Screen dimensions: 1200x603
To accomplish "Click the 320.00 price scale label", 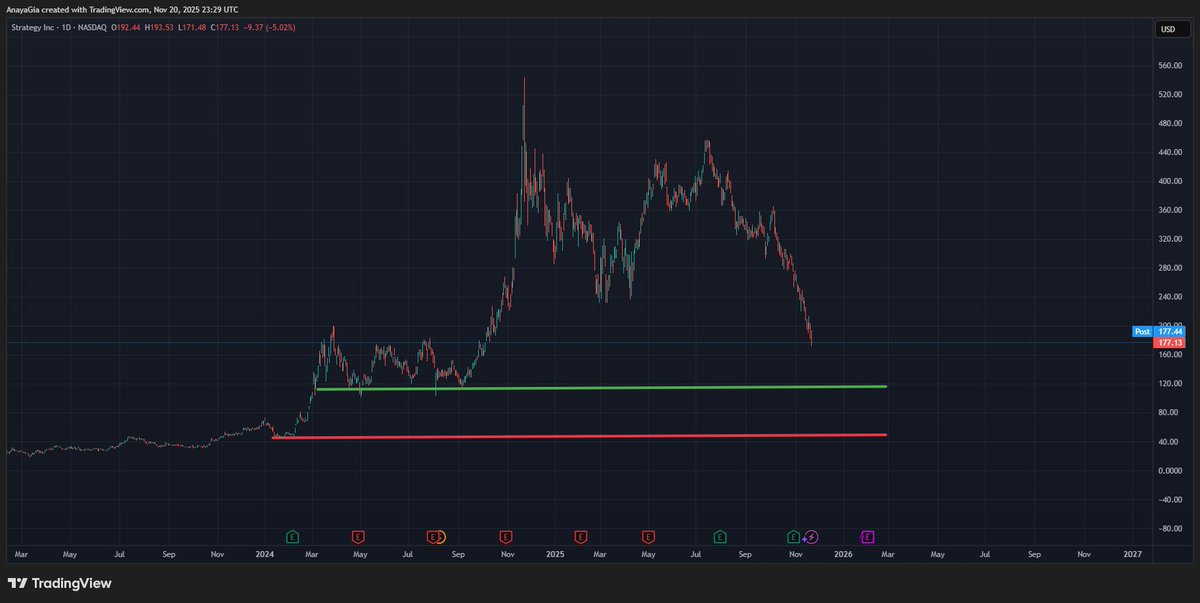I will pos(1168,239).
